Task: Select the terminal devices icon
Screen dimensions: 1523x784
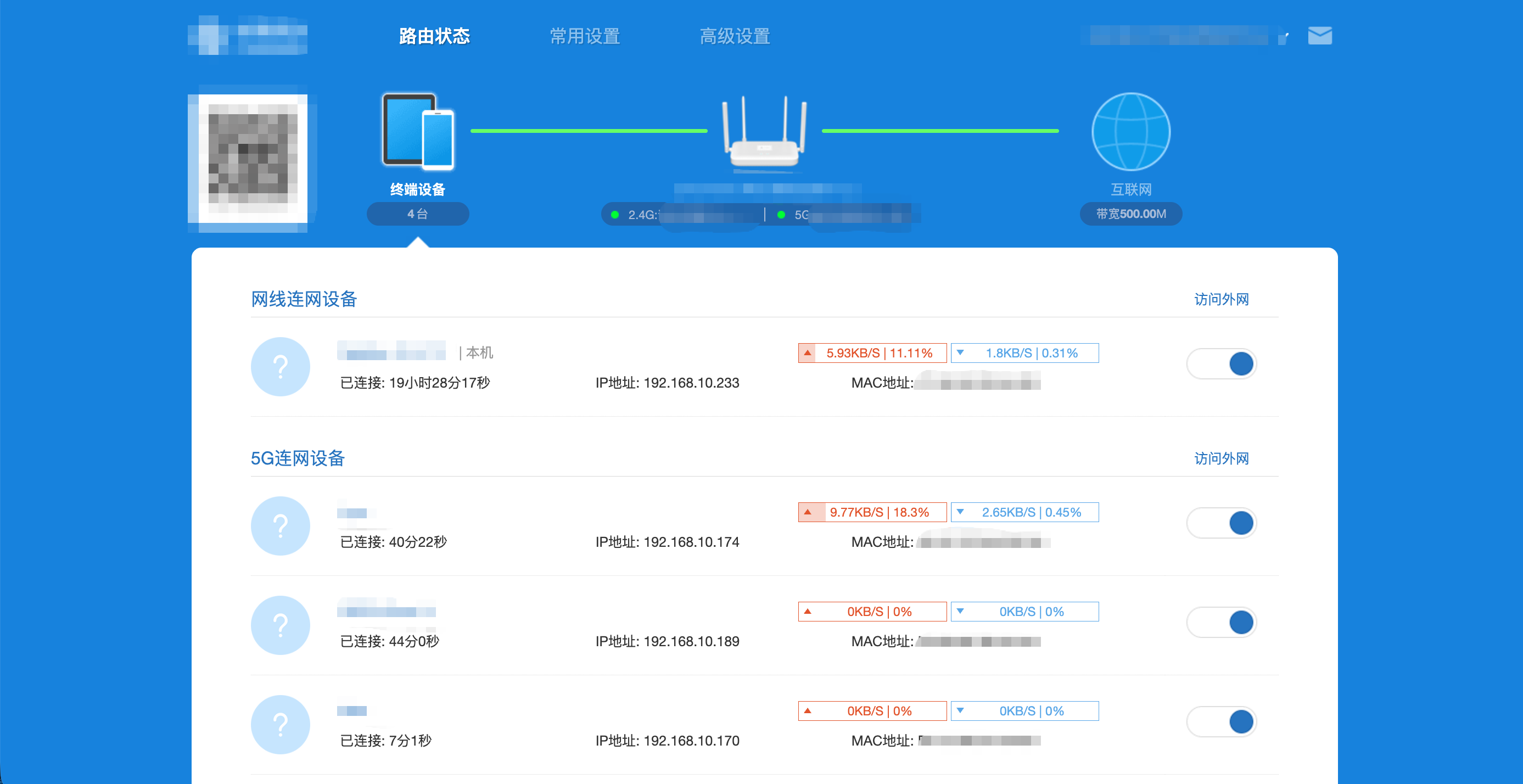Action: 418,131
